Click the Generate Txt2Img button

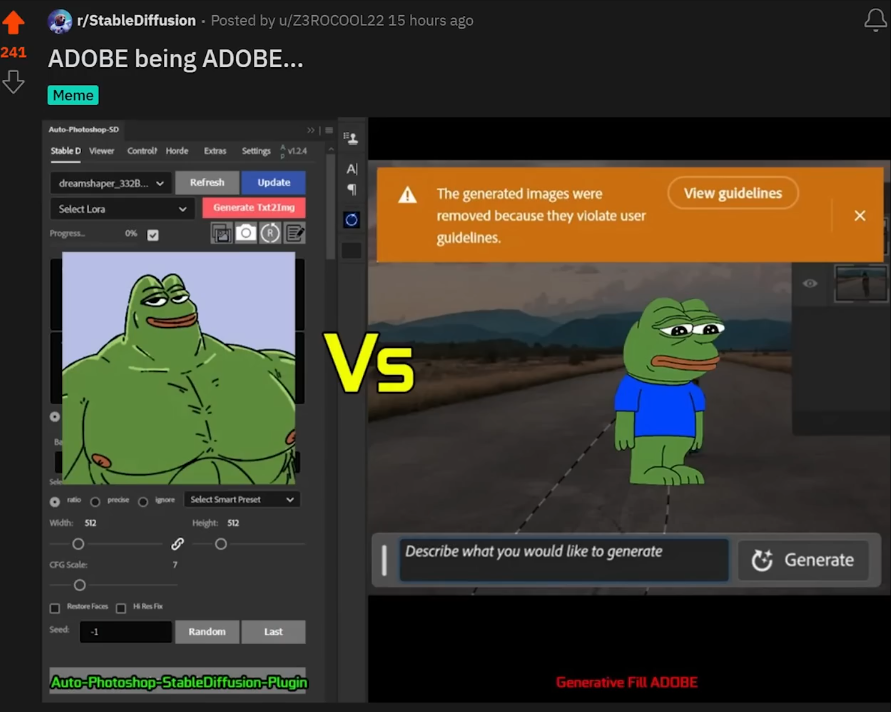[254, 207]
